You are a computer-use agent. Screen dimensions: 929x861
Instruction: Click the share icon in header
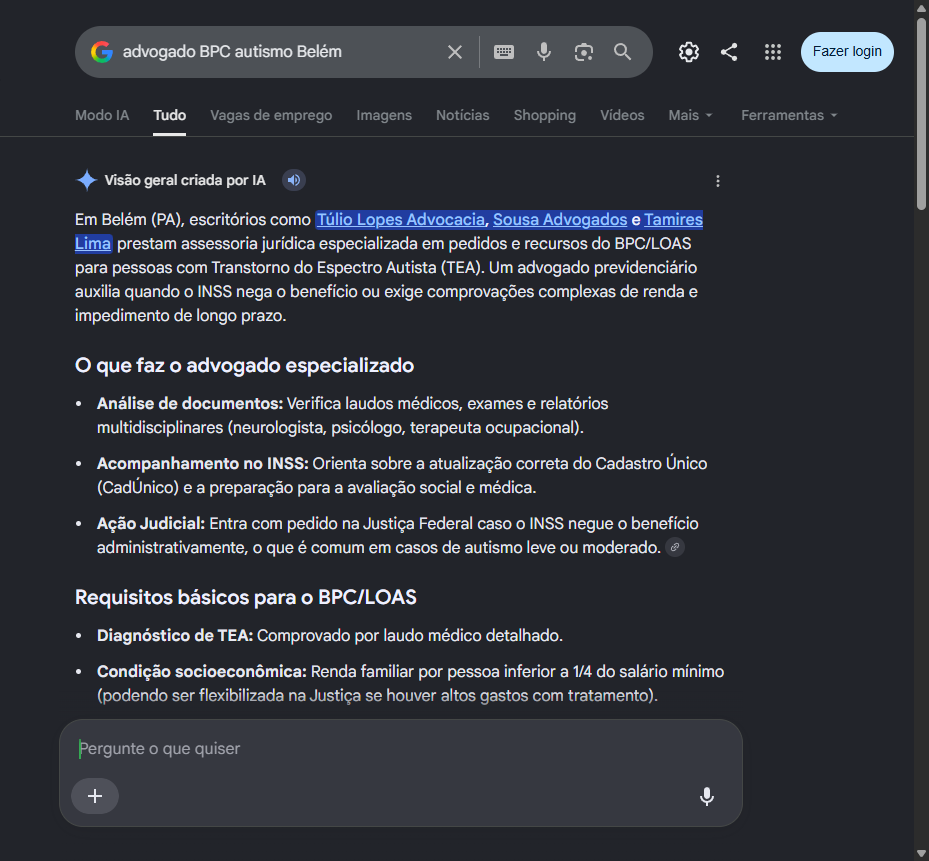tap(729, 52)
